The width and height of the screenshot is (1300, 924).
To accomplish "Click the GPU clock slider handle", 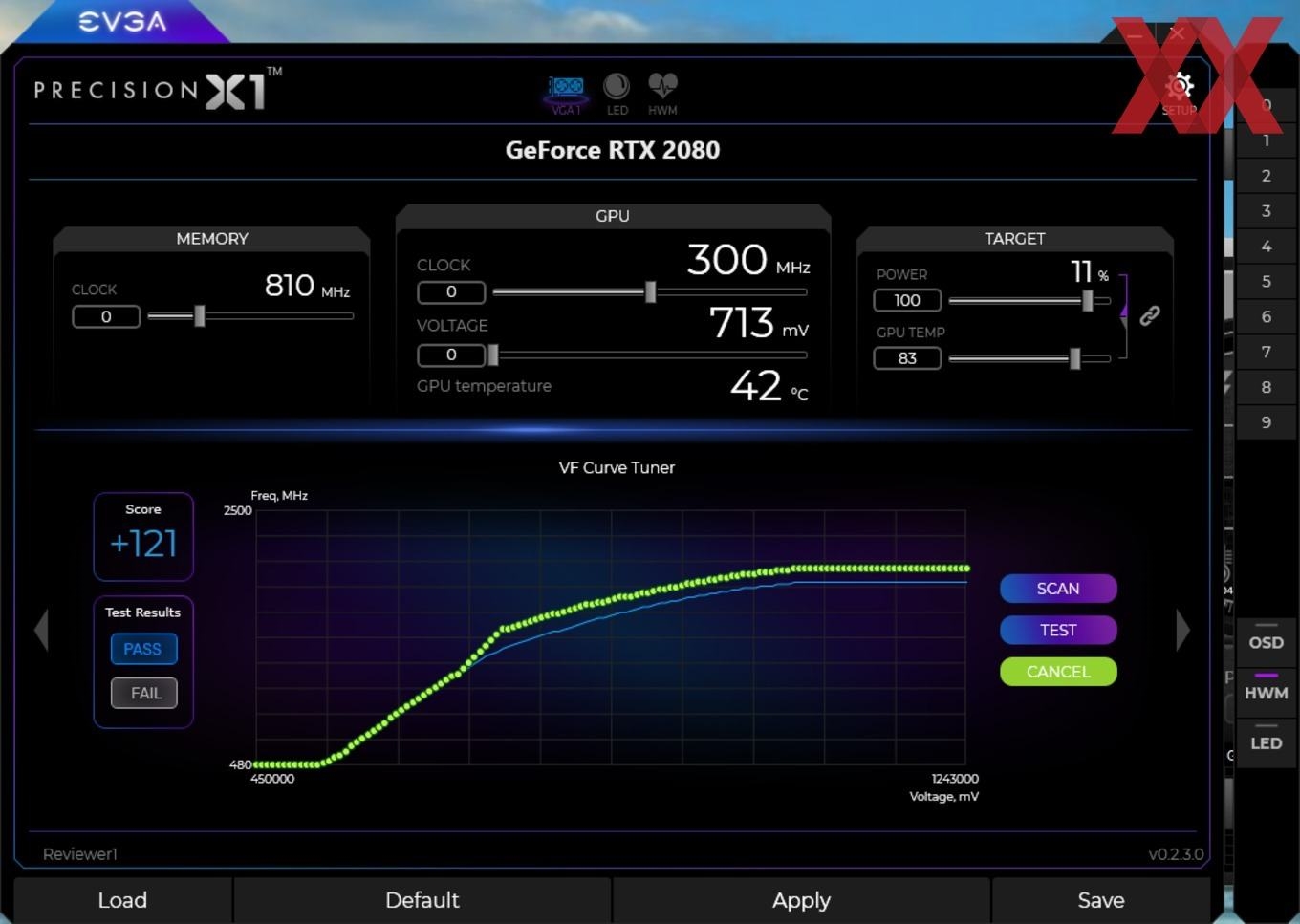I will click(x=651, y=292).
